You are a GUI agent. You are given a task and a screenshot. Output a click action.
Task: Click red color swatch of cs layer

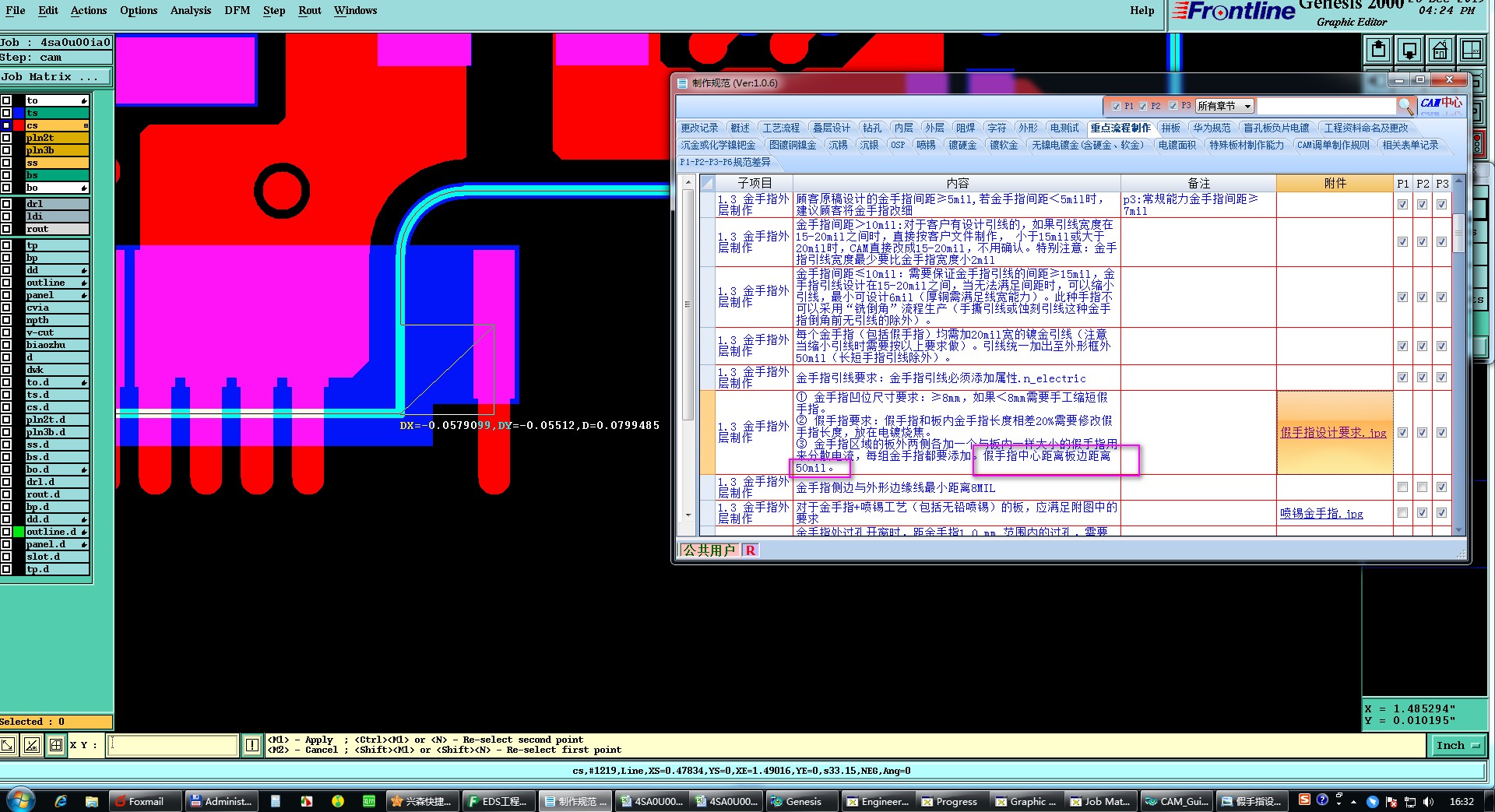point(18,125)
